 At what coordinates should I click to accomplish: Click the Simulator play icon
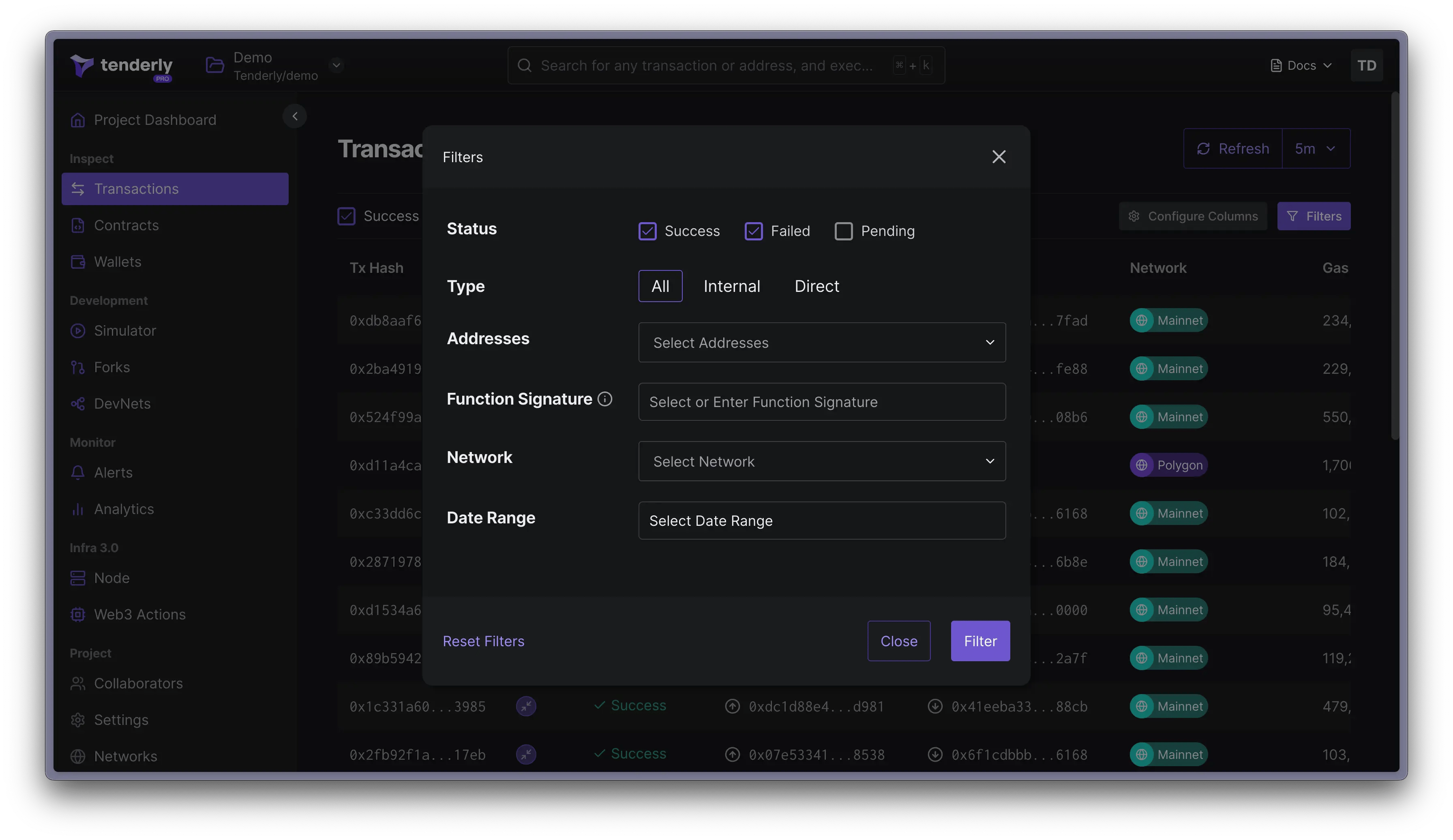tap(78, 331)
